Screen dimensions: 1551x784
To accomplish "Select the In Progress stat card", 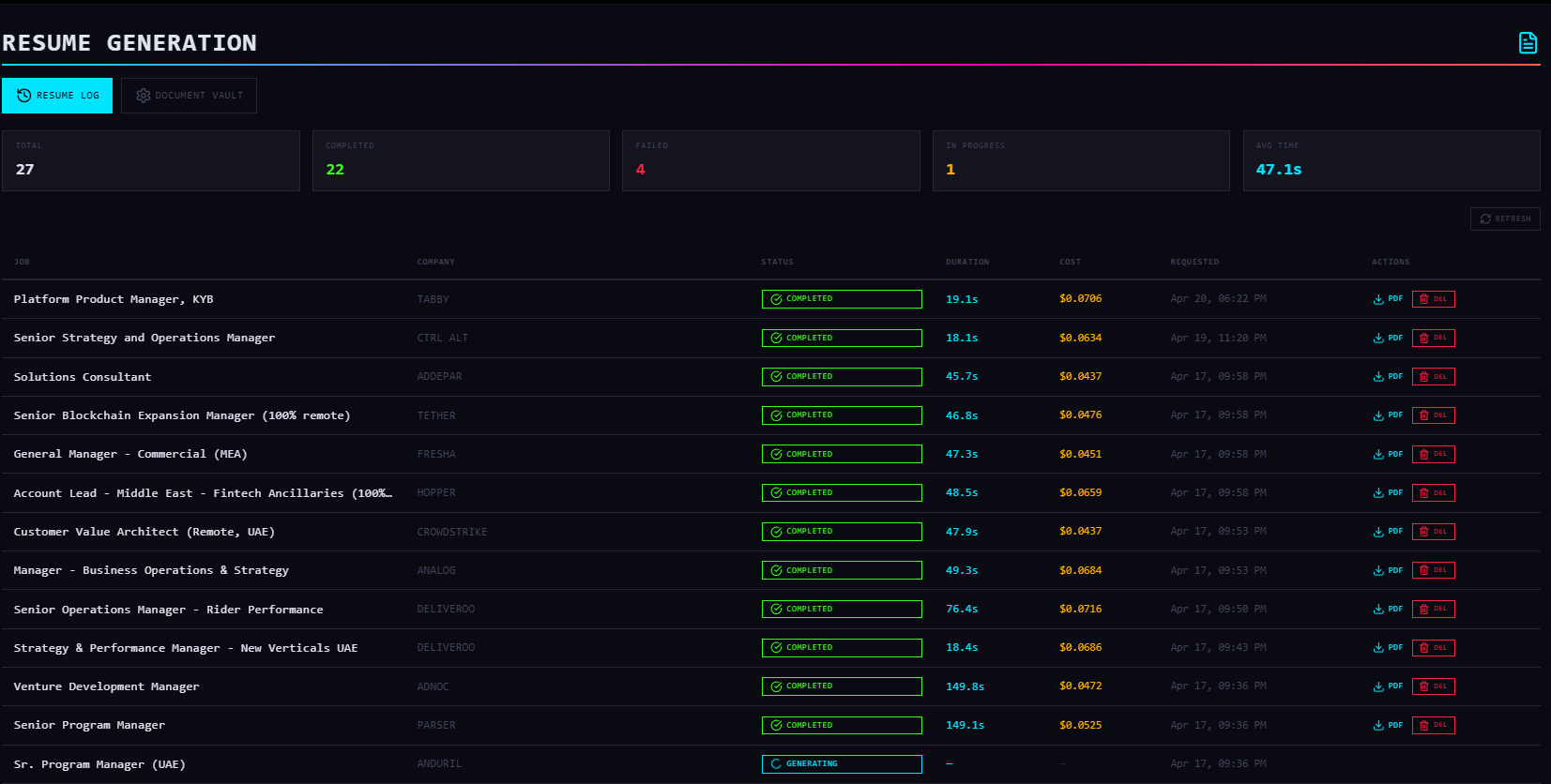I will [1080, 160].
